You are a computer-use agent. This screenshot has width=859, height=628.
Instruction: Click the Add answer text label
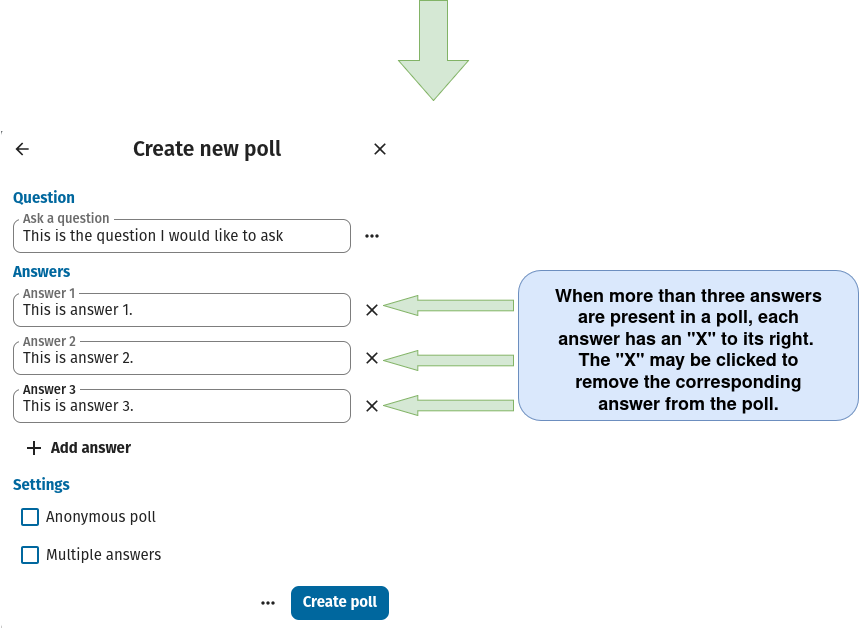[91, 448]
